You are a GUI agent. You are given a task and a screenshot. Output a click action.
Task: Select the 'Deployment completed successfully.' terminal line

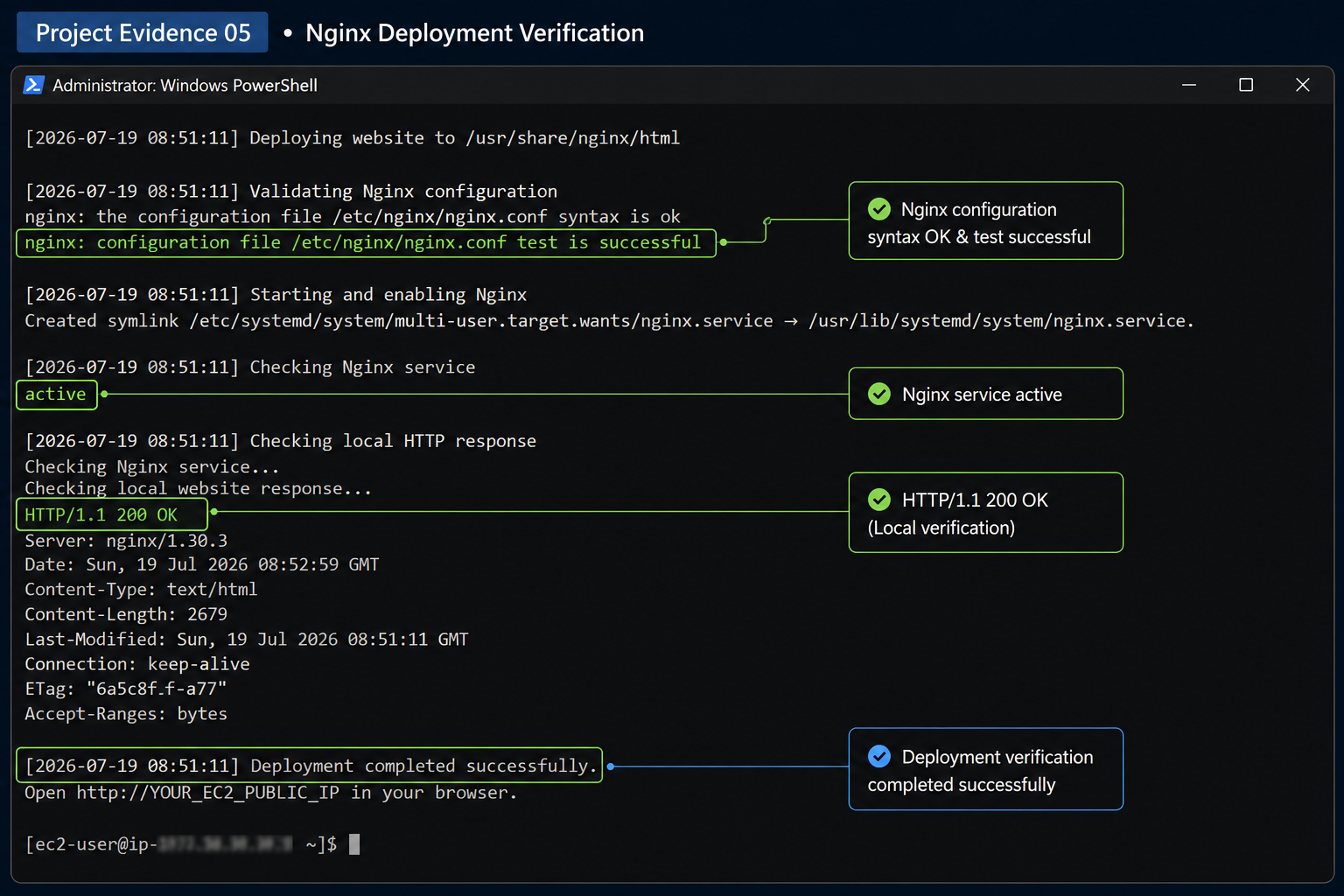311,766
